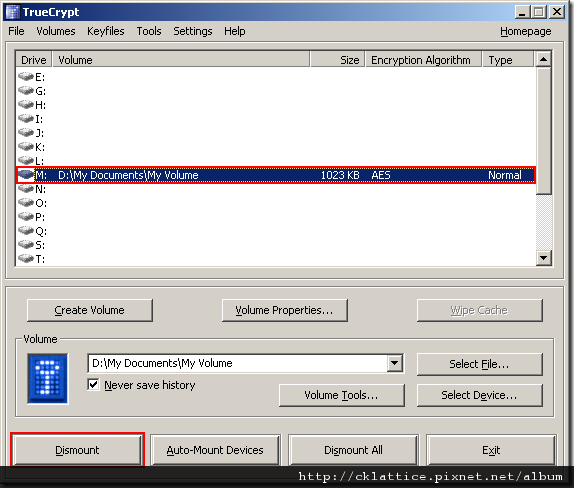Click the Create Volume button
The image size is (574, 488).
90,310
